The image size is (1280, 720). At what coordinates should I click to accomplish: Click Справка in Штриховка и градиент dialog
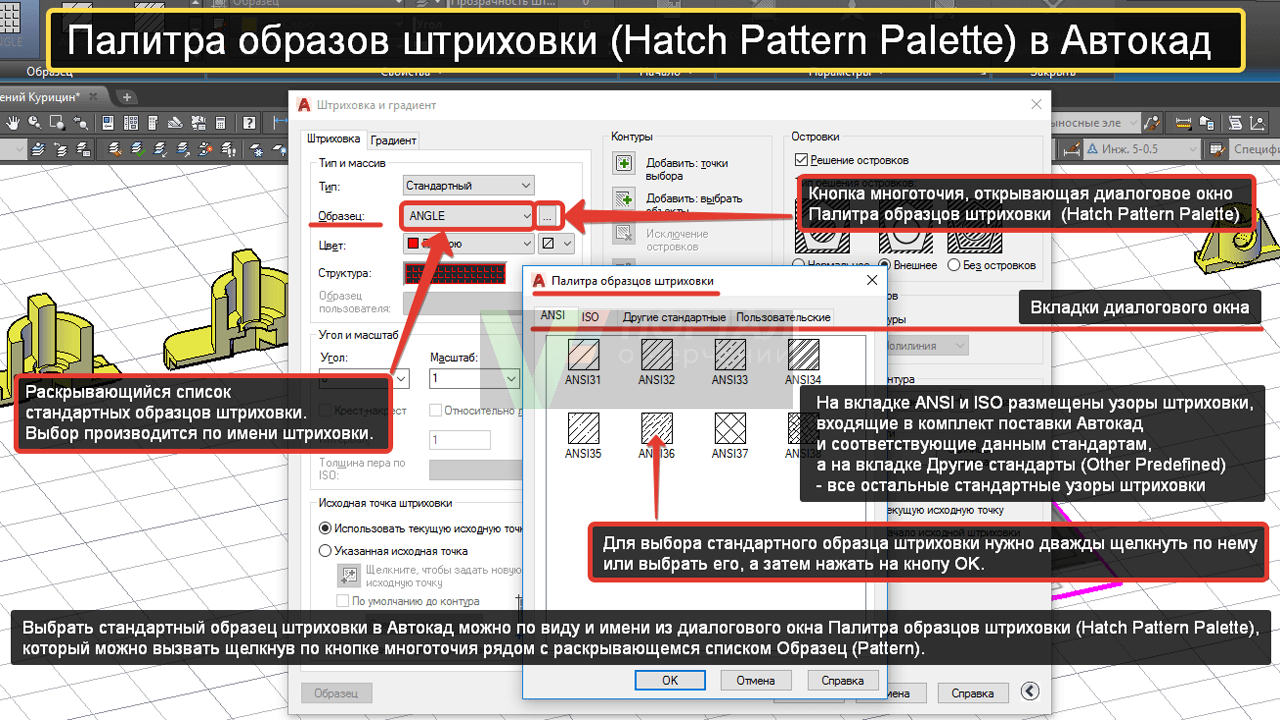pyautogui.click(x=972, y=693)
